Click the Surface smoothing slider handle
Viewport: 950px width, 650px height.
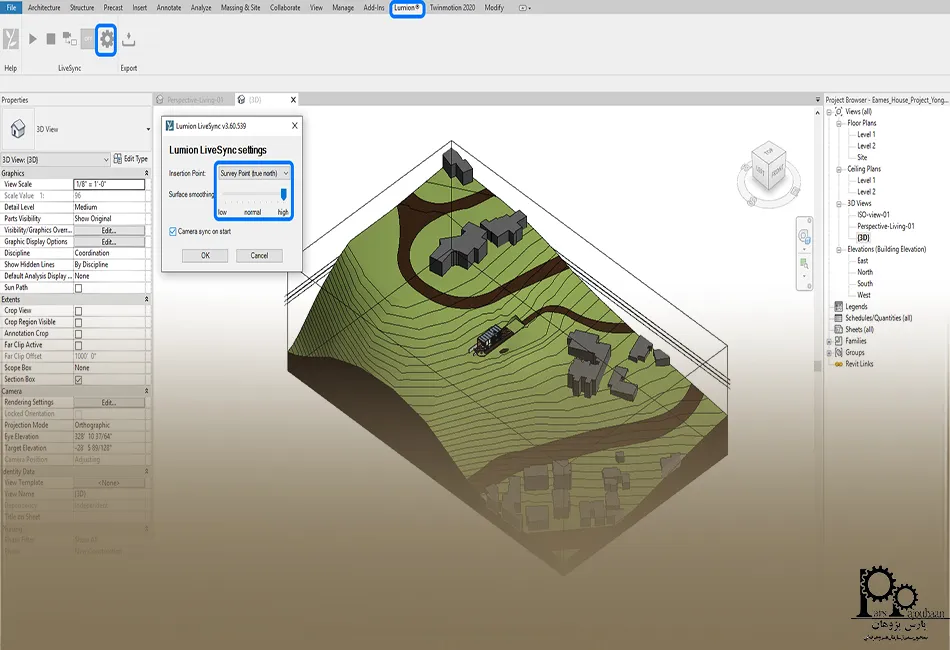[x=284, y=194]
